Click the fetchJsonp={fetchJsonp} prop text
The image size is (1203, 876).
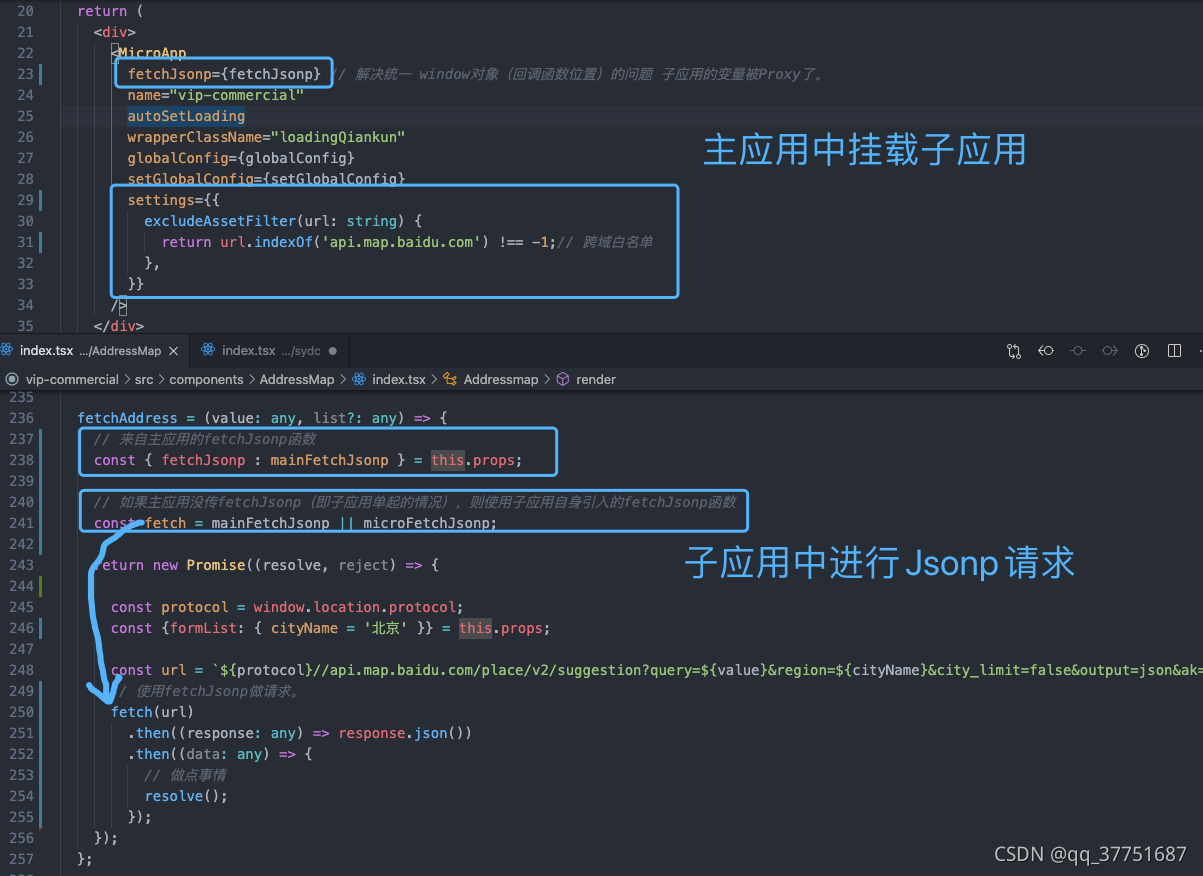(x=224, y=74)
